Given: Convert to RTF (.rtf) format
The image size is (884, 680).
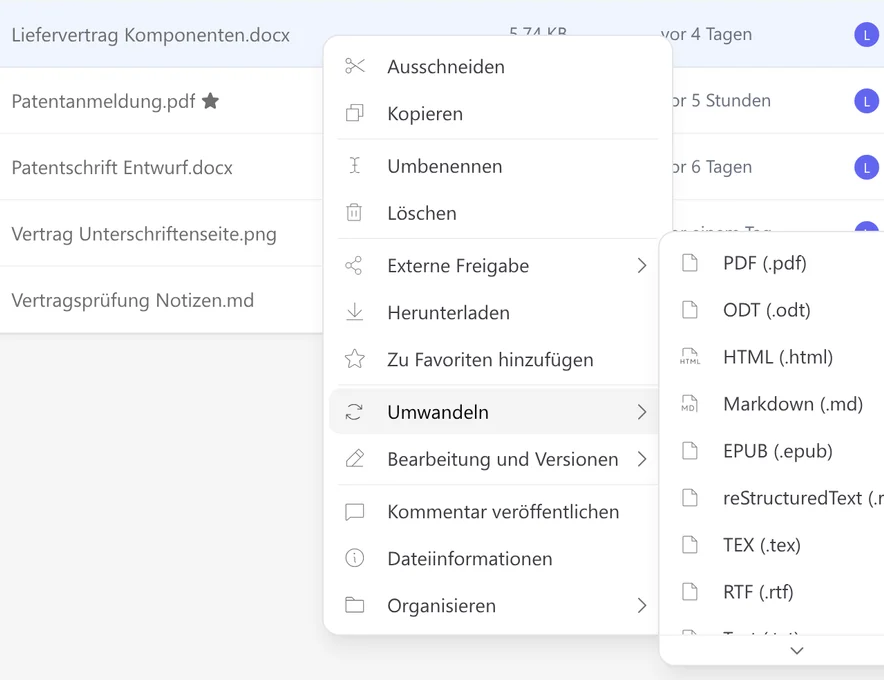Looking at the screenshot, I should click(775, 591).
